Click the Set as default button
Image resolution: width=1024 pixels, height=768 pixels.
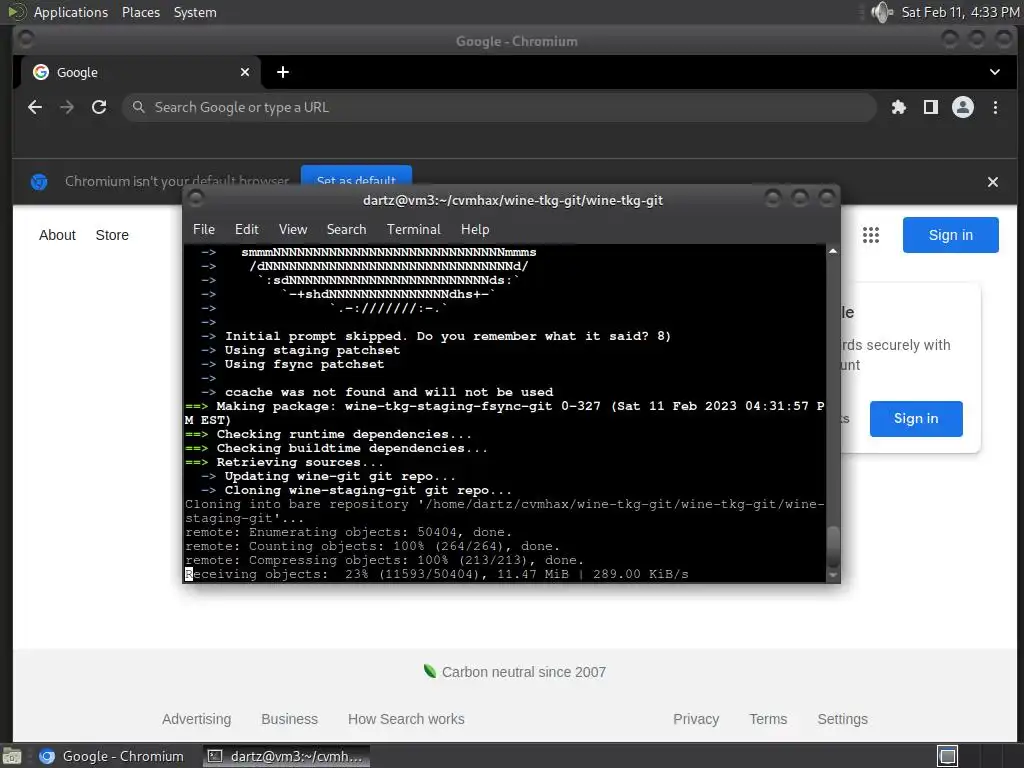(356, 175)
